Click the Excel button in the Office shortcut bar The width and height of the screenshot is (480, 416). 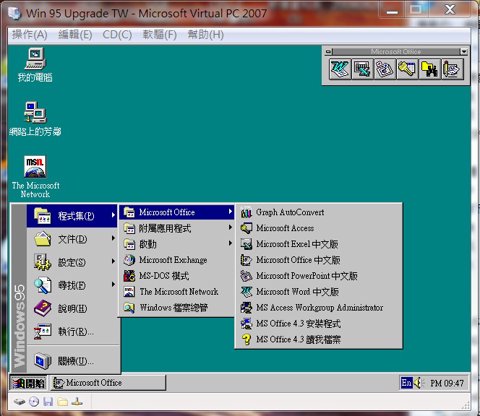tap(362, 69)
